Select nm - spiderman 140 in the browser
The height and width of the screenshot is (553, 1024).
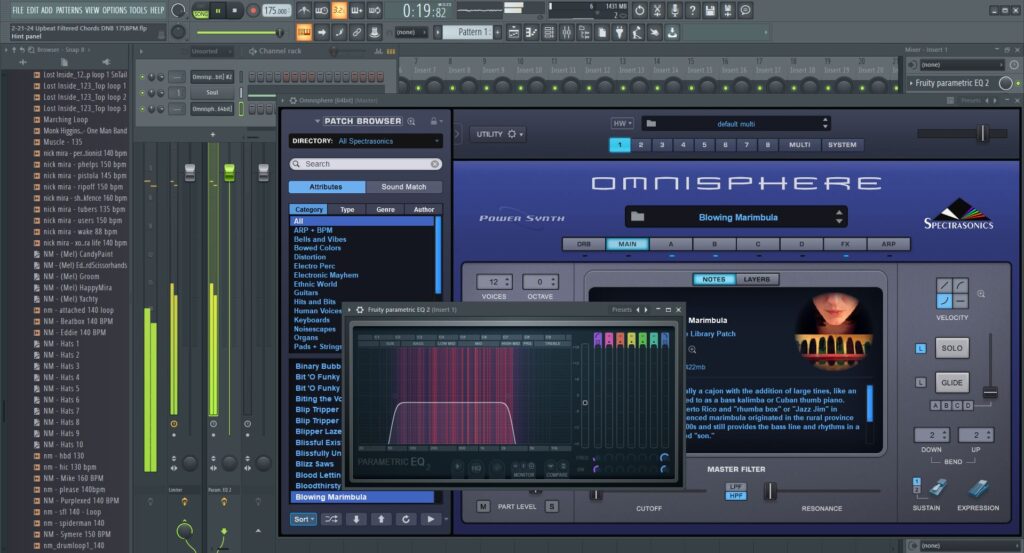[x=73, y=523]
